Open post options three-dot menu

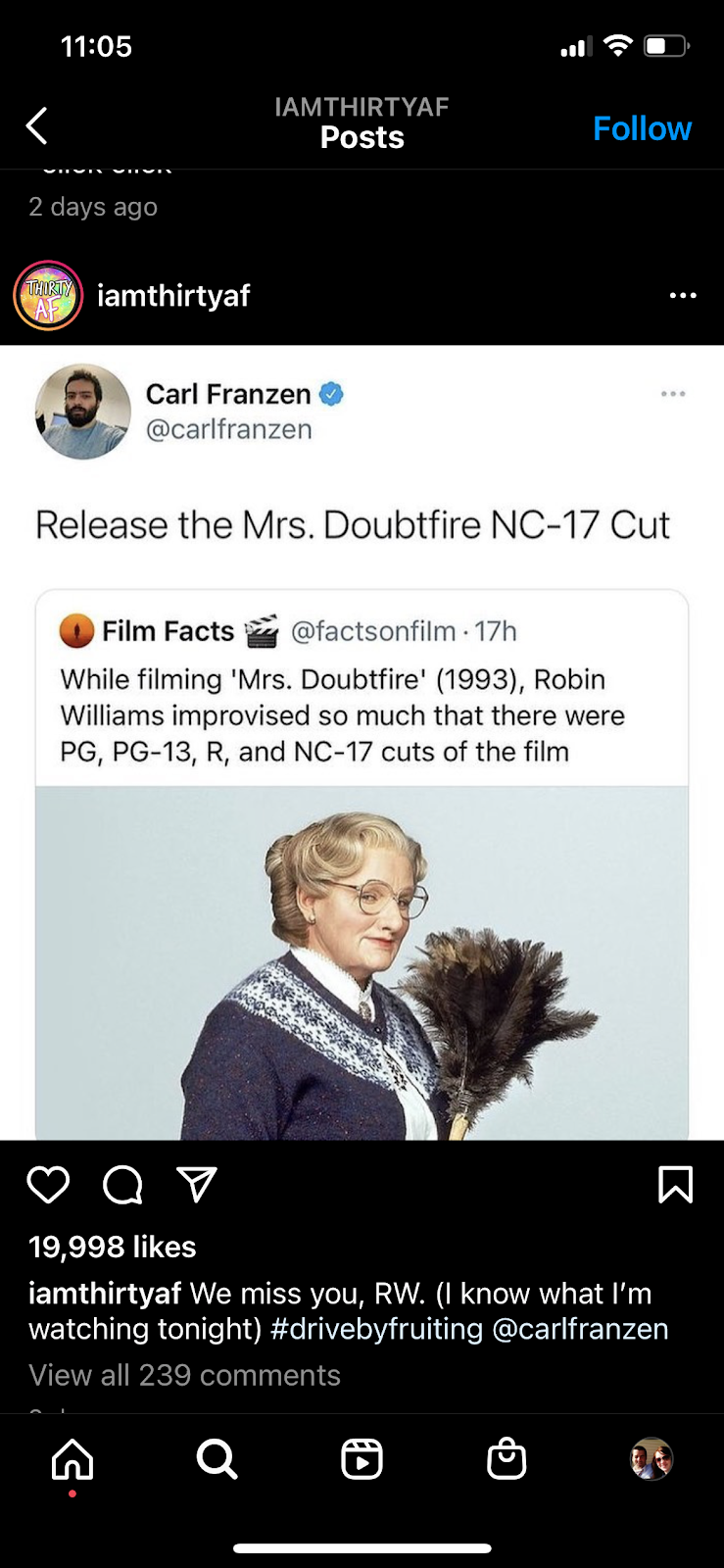[x=683, y=295]
